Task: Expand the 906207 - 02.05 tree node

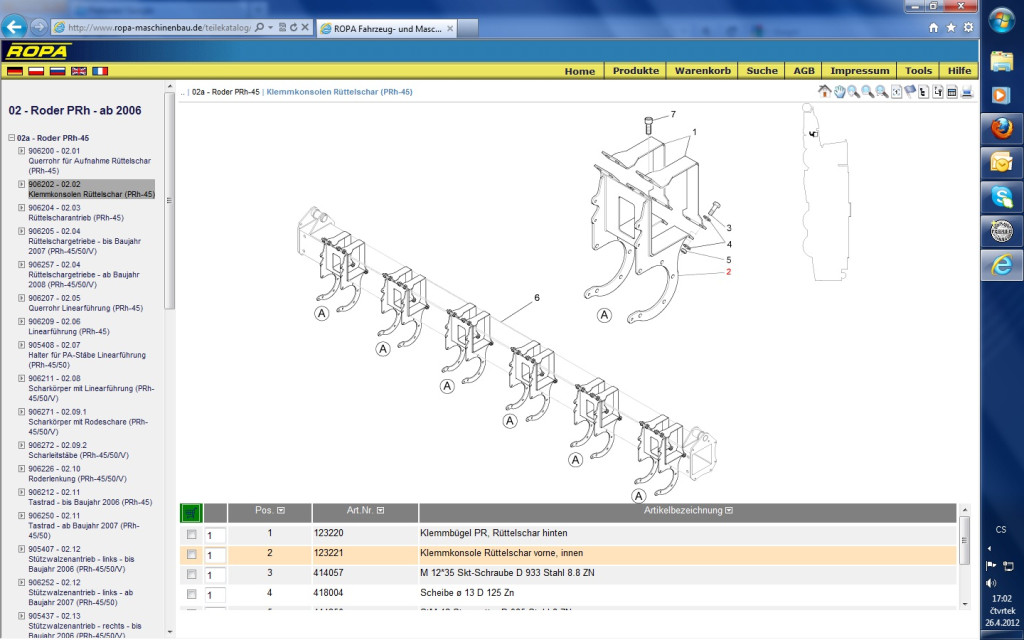Action: pyautogui.click(x=22, y=298)
